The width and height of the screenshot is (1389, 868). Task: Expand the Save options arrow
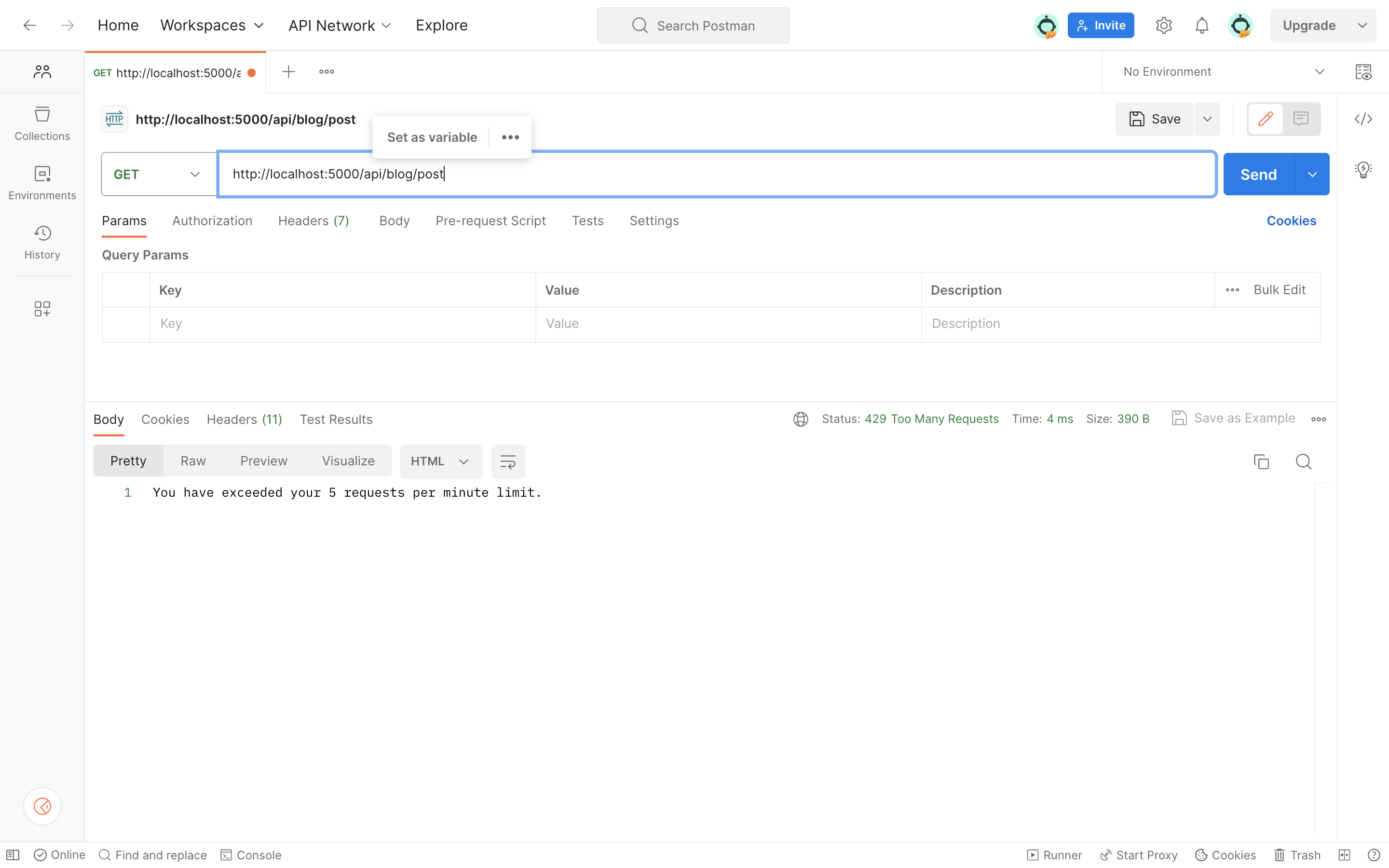1207,119
